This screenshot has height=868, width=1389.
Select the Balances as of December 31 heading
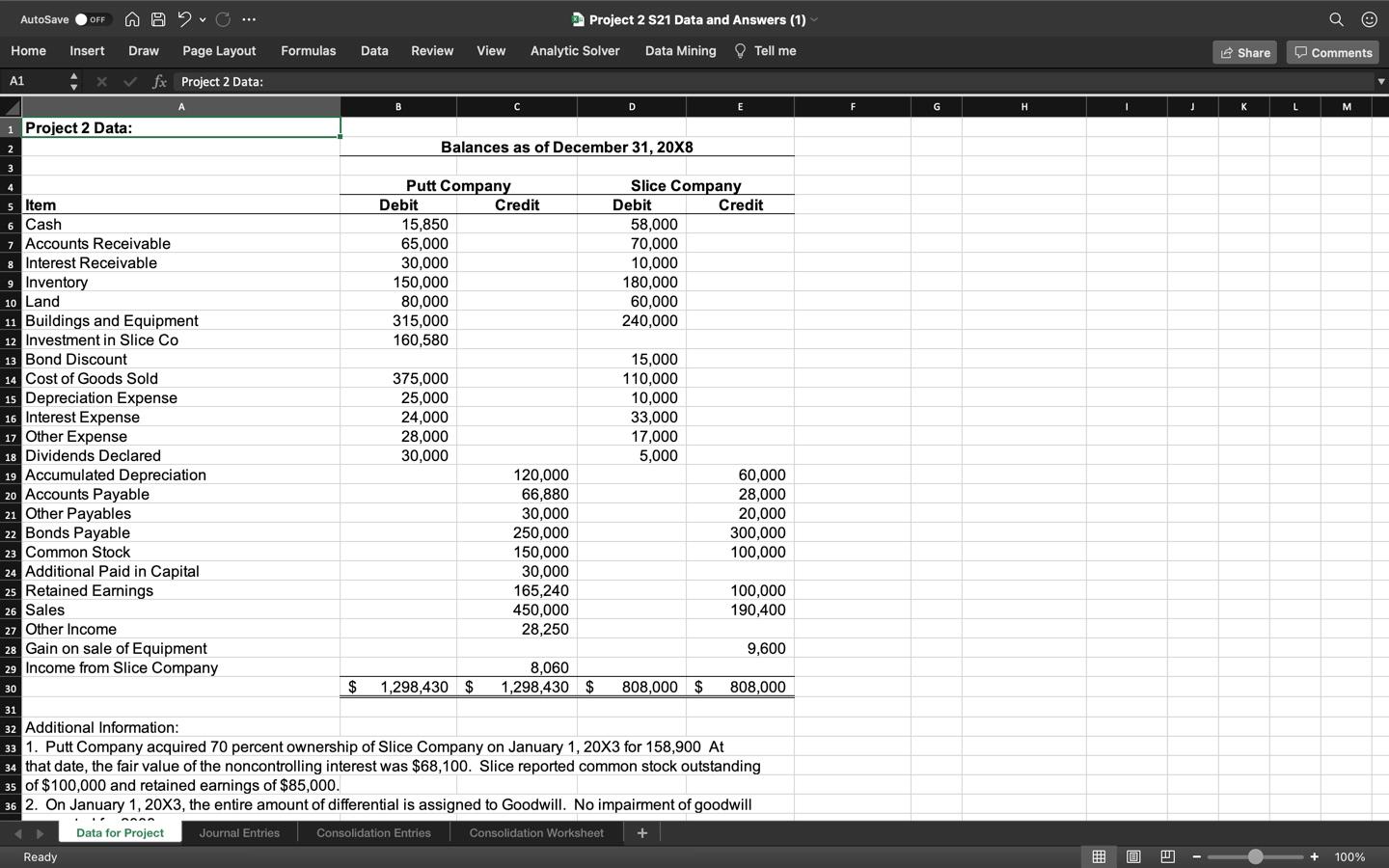(567, 148)
